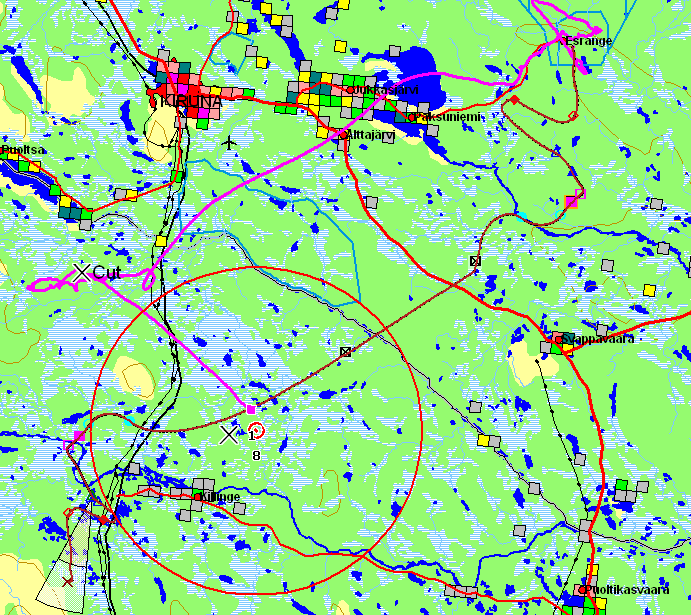Image resolution: width=691 pixels, height=615 pixels.
Task: Select the black X marker beside number 1
Action: pos(228,435)
